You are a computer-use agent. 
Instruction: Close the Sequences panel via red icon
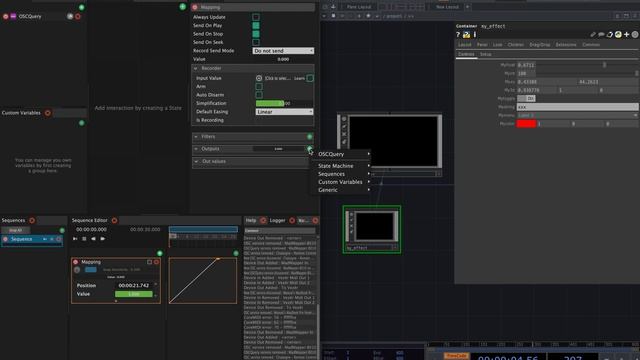click(32, 220)
